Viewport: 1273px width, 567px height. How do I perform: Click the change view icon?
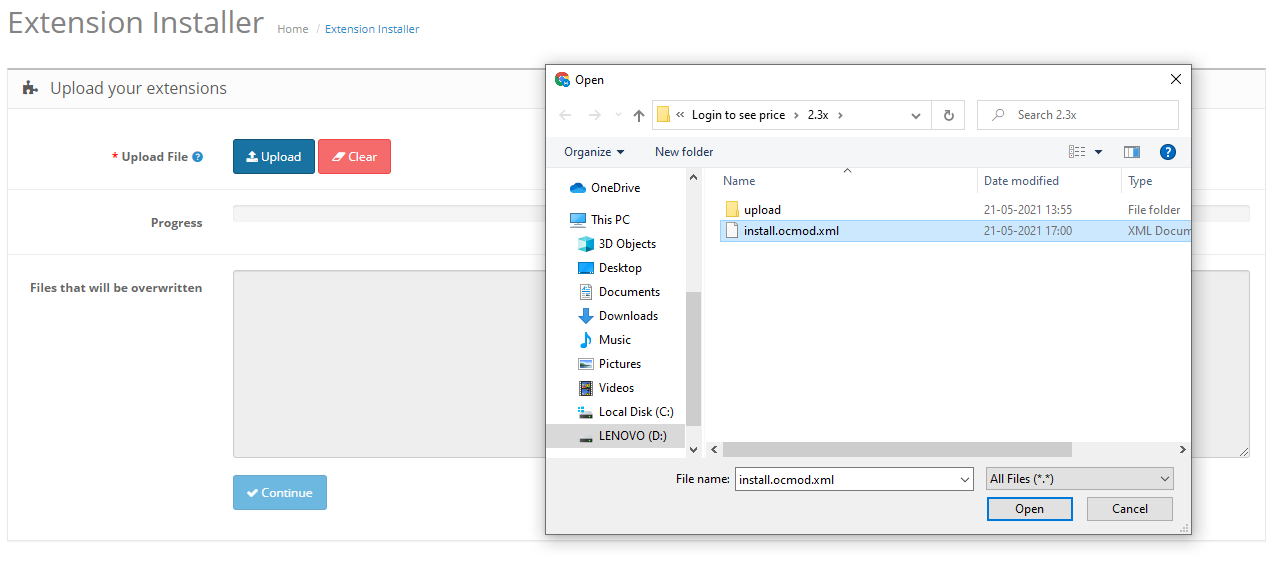tap(1077, 152)
